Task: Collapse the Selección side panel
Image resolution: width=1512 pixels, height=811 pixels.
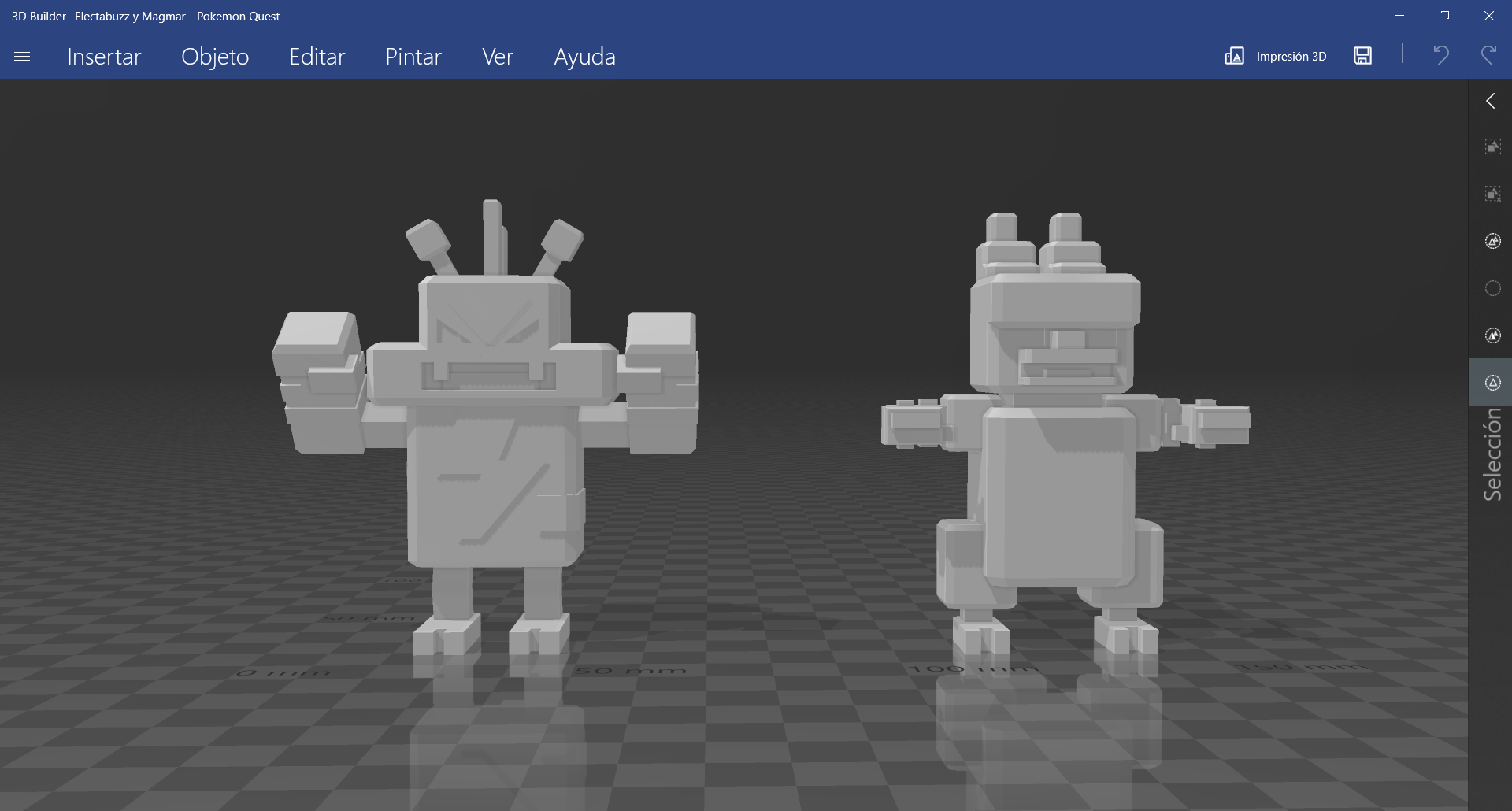Action: (1491, 101)
